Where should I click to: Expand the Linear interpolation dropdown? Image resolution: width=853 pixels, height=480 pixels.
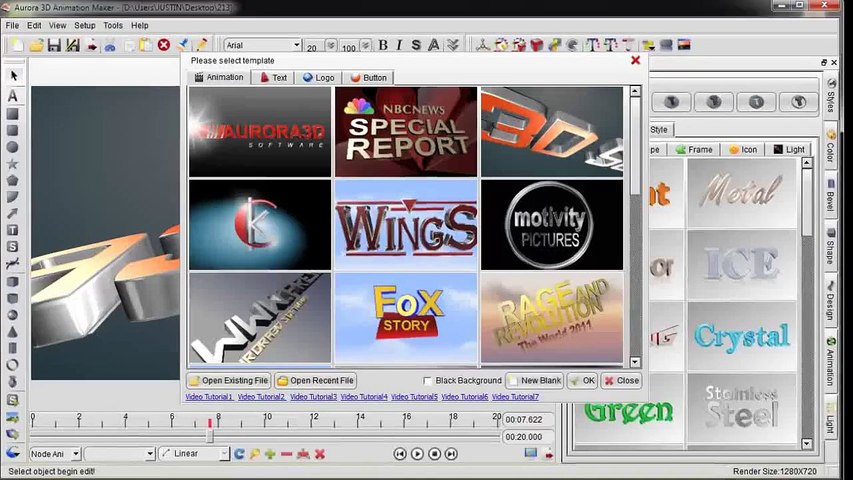coord(224,454)
